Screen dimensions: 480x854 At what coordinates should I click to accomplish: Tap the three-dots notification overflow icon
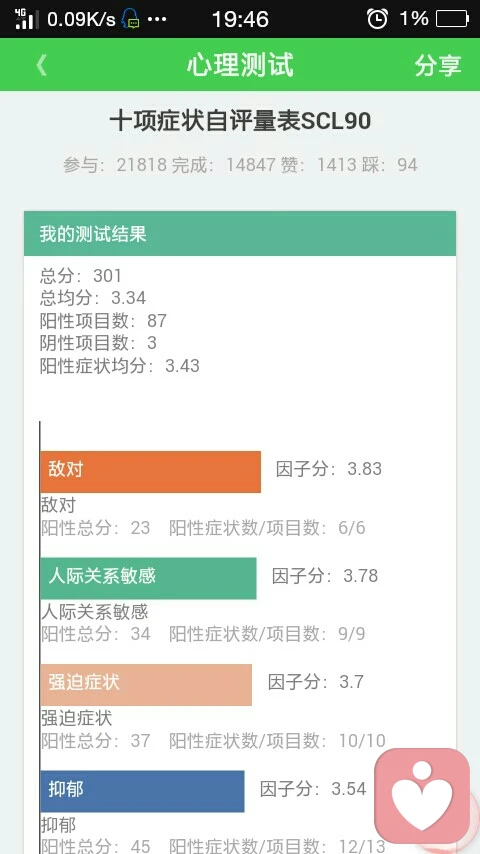157,20
